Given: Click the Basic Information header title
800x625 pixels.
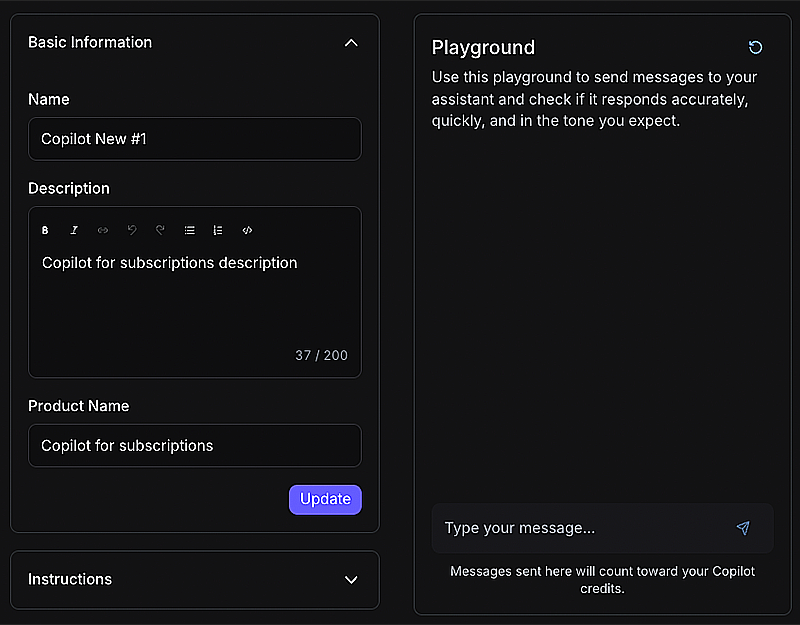Looking at the screenshot, I should [90, 42].
